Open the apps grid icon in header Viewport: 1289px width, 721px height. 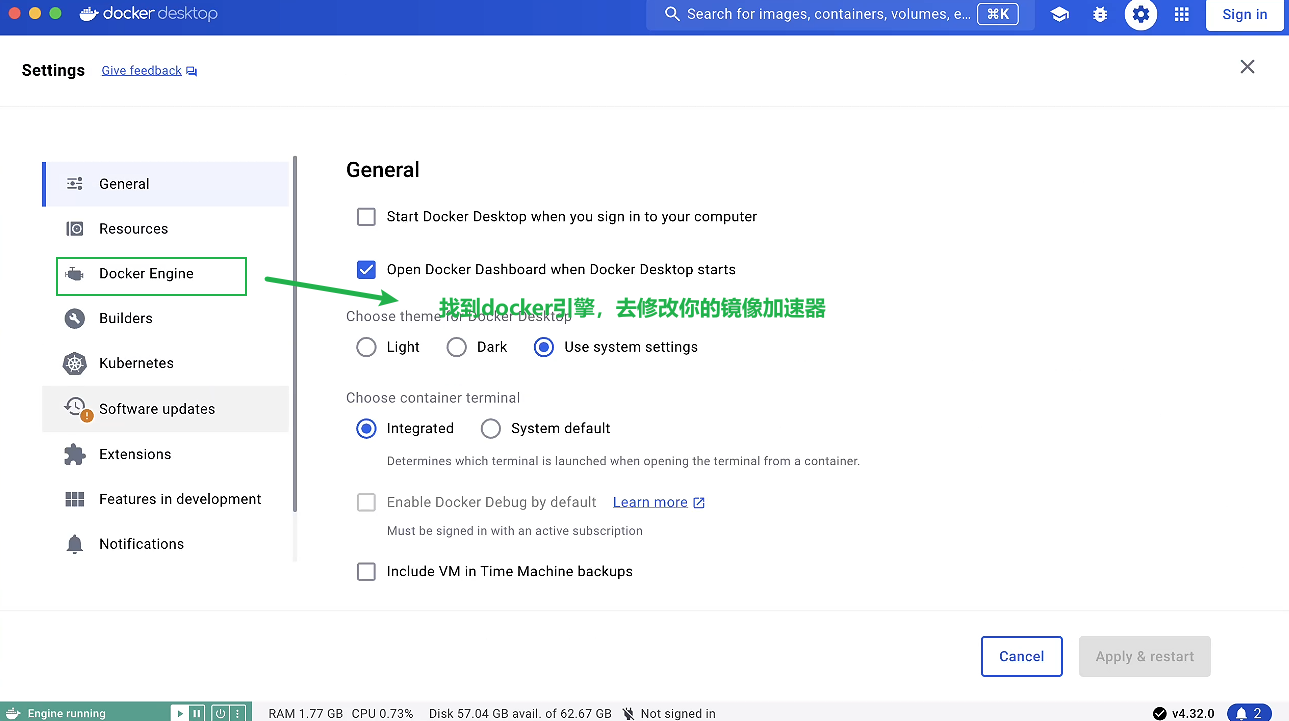(x=1182, y=14)
